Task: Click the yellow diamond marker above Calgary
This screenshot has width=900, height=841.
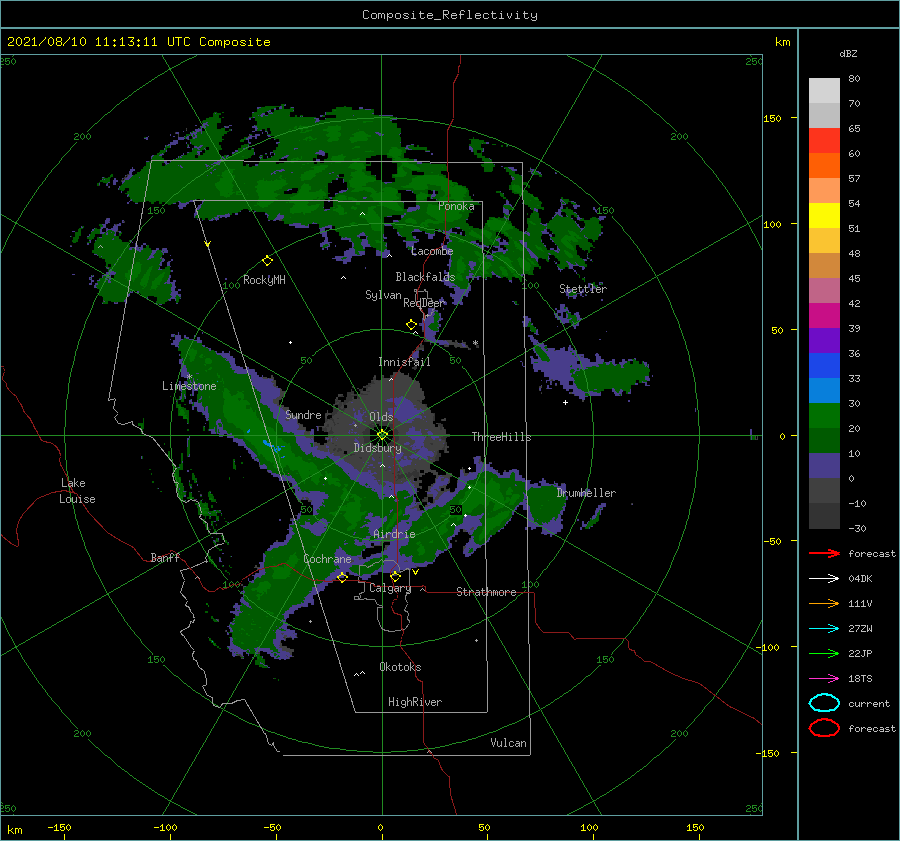Action: 395,576
